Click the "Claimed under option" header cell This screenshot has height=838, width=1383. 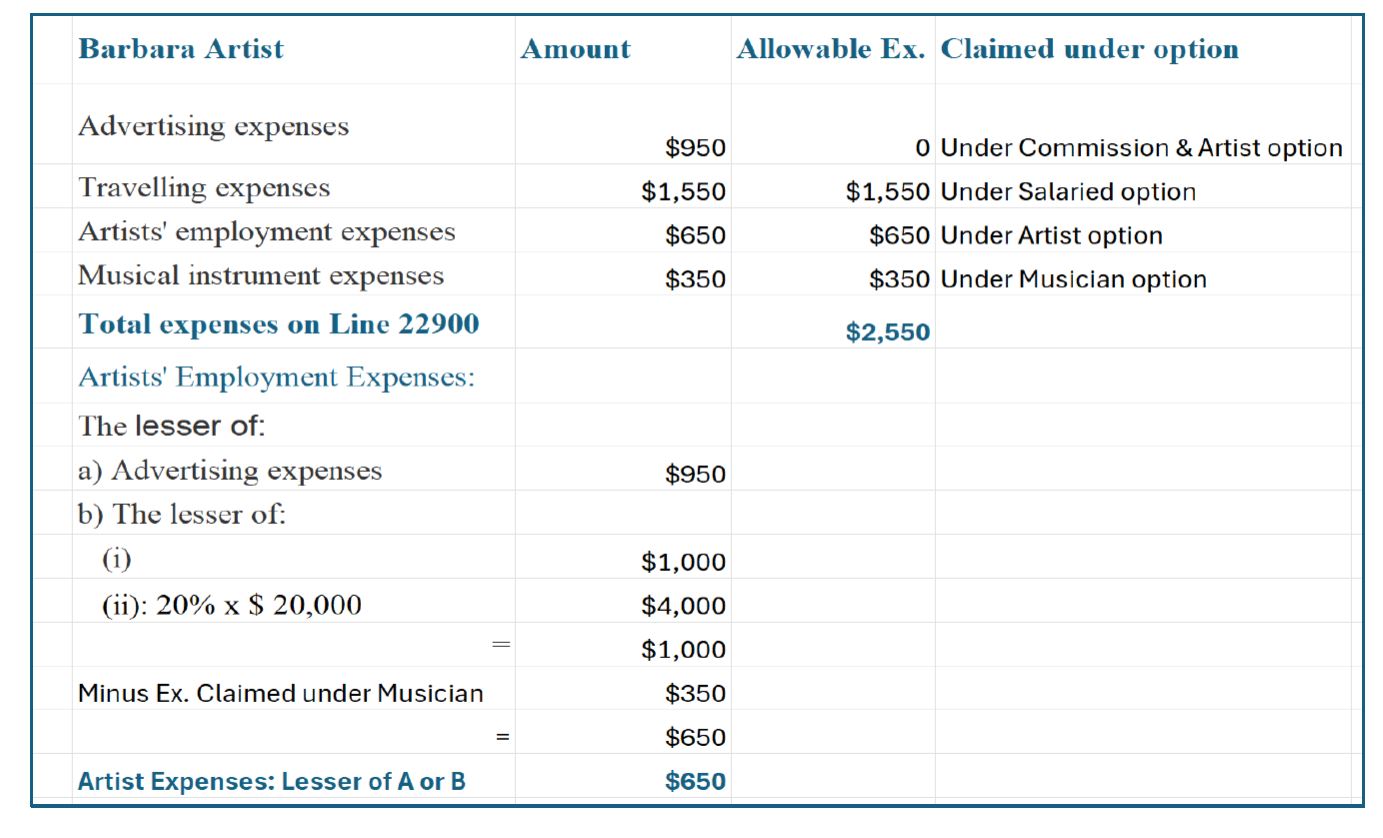point(1090,49)
